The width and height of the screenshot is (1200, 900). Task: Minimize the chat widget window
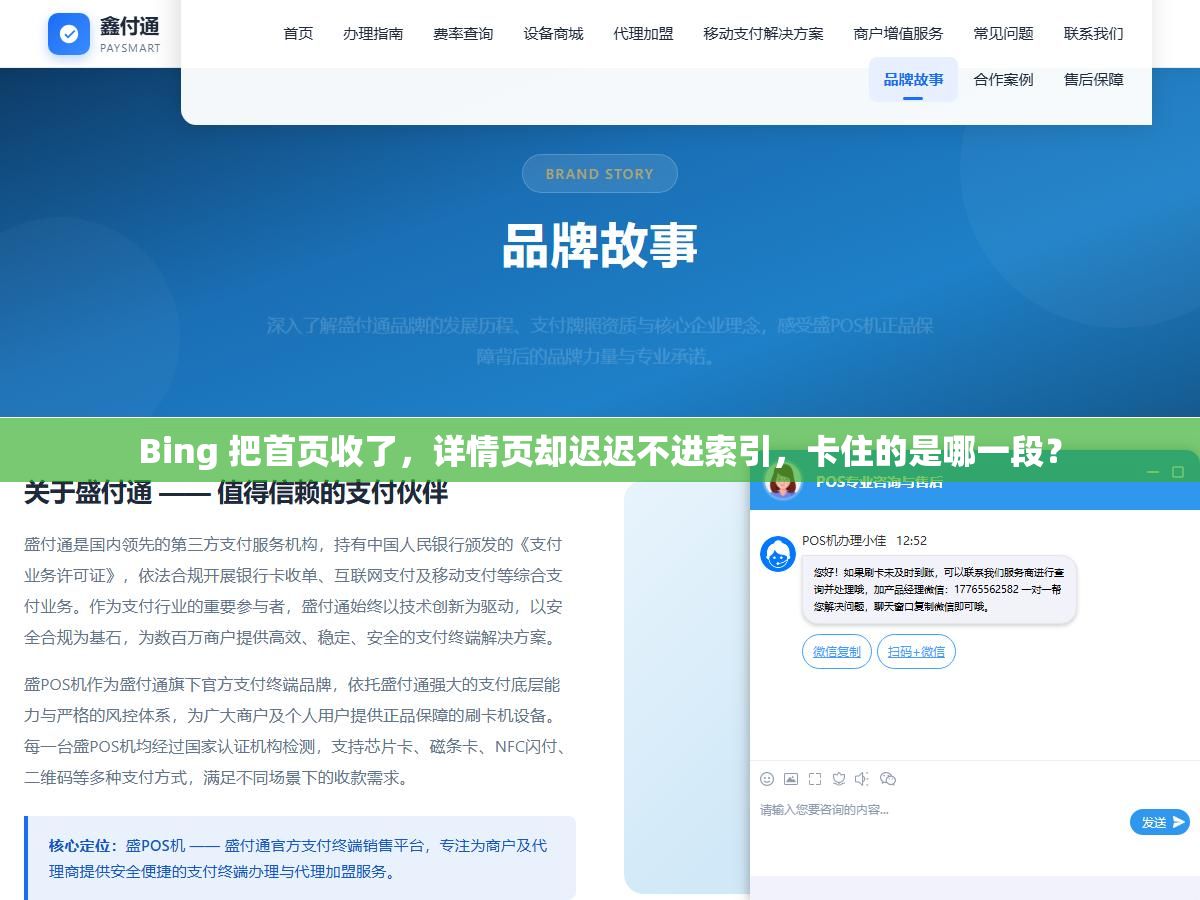(1152, 472)
